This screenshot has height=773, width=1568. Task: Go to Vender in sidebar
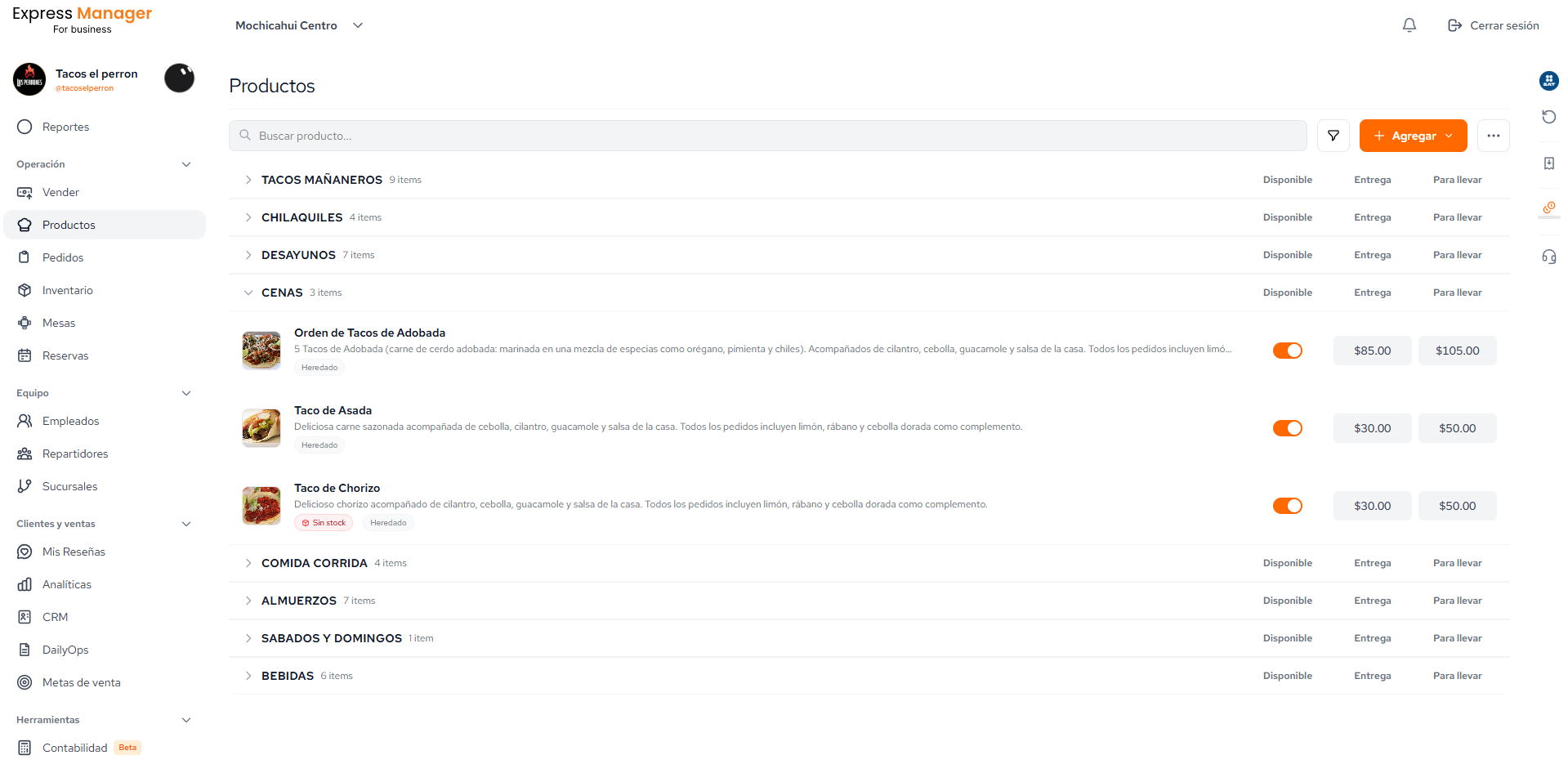[105, 192]
